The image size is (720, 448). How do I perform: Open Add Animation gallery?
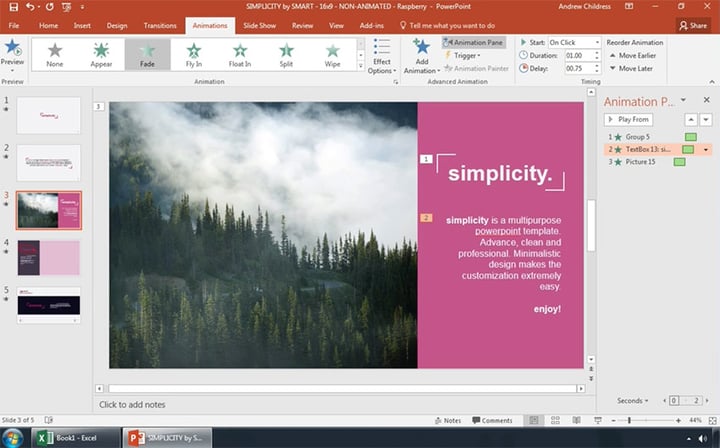(422, 56)
